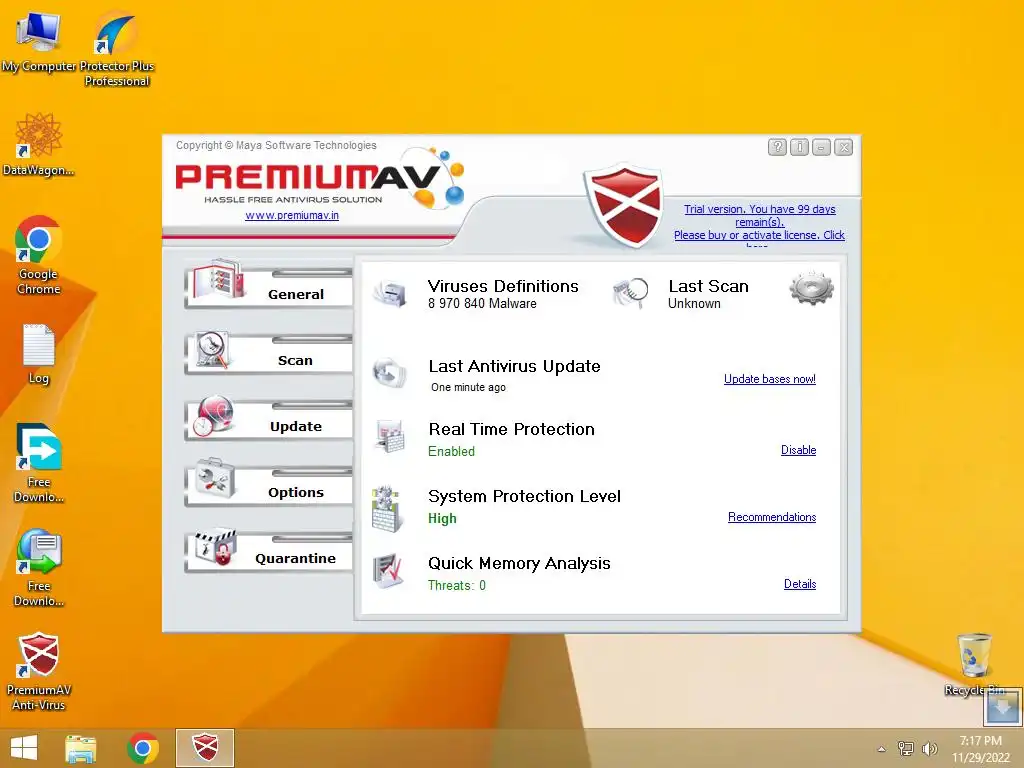
Task: Open the Quarantine section
Action: 268,551
